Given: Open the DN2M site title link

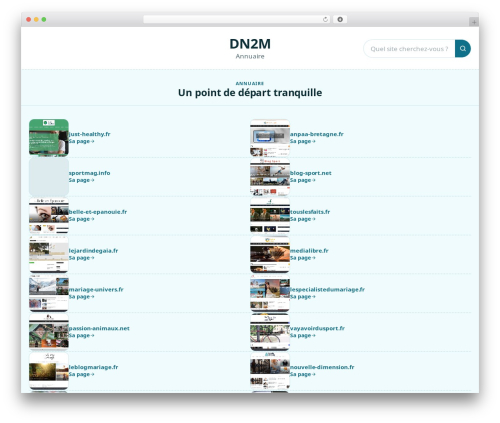Looking at the screenshot, I should pyautogui.click(x=250, y=44).
